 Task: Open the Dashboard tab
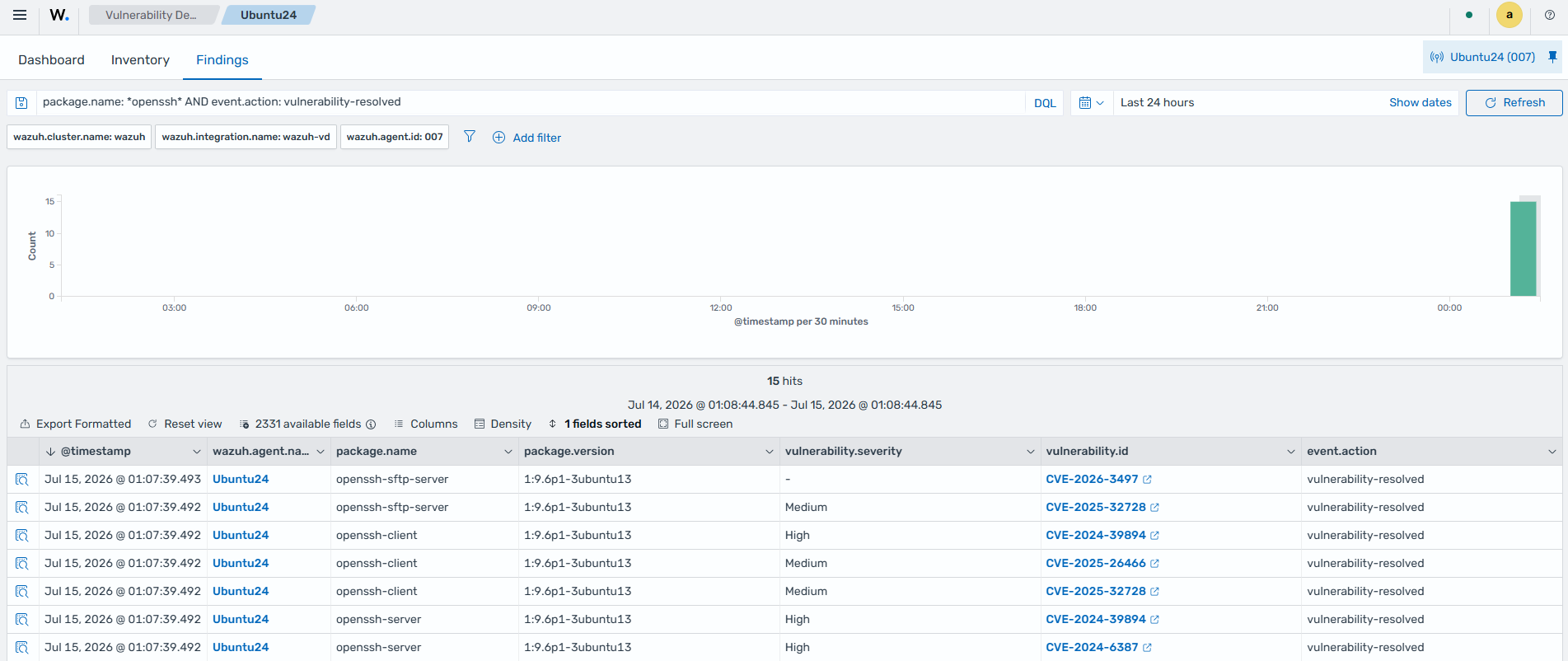pyautogui.click(x=51, y=60)
